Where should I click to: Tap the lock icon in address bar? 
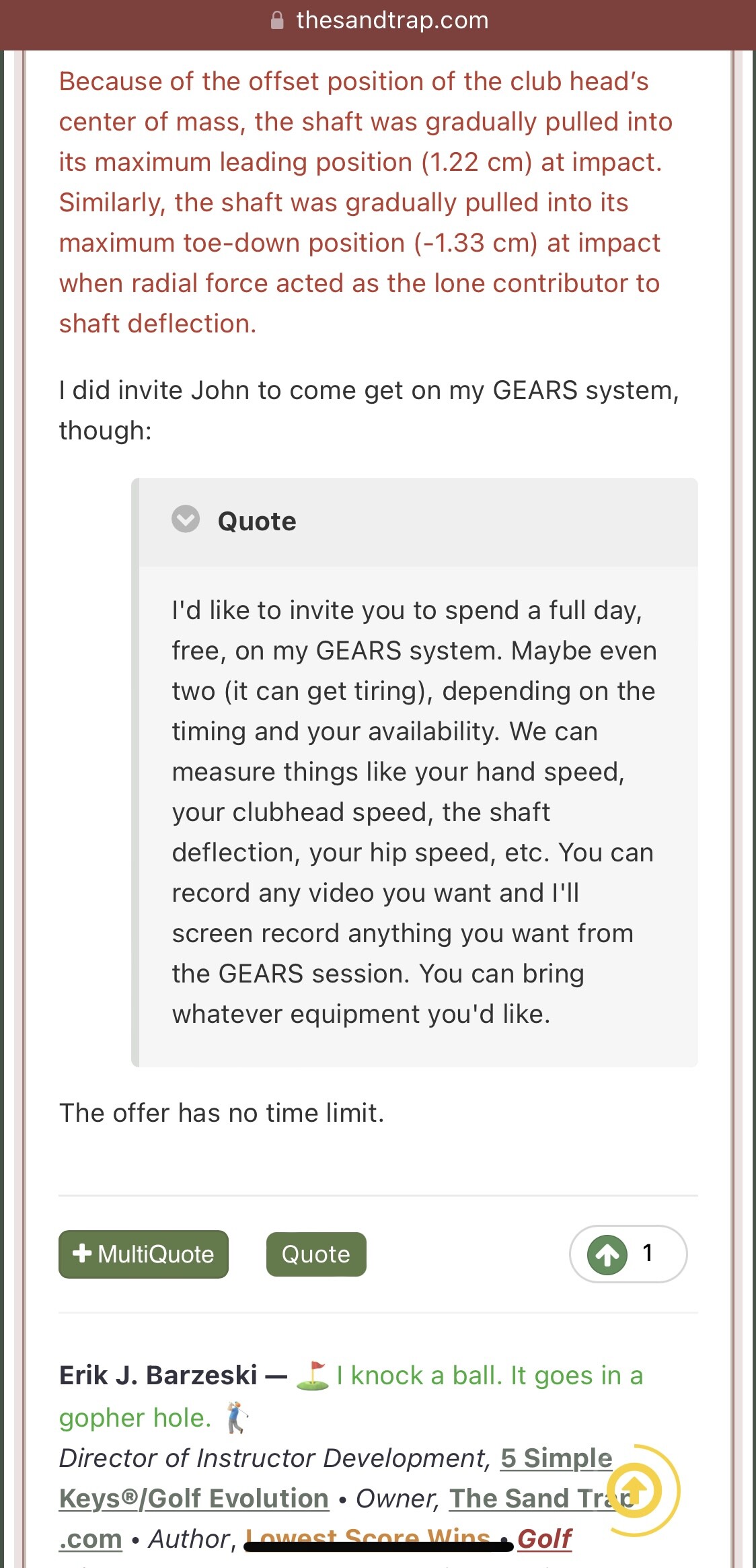click(277, 21)
